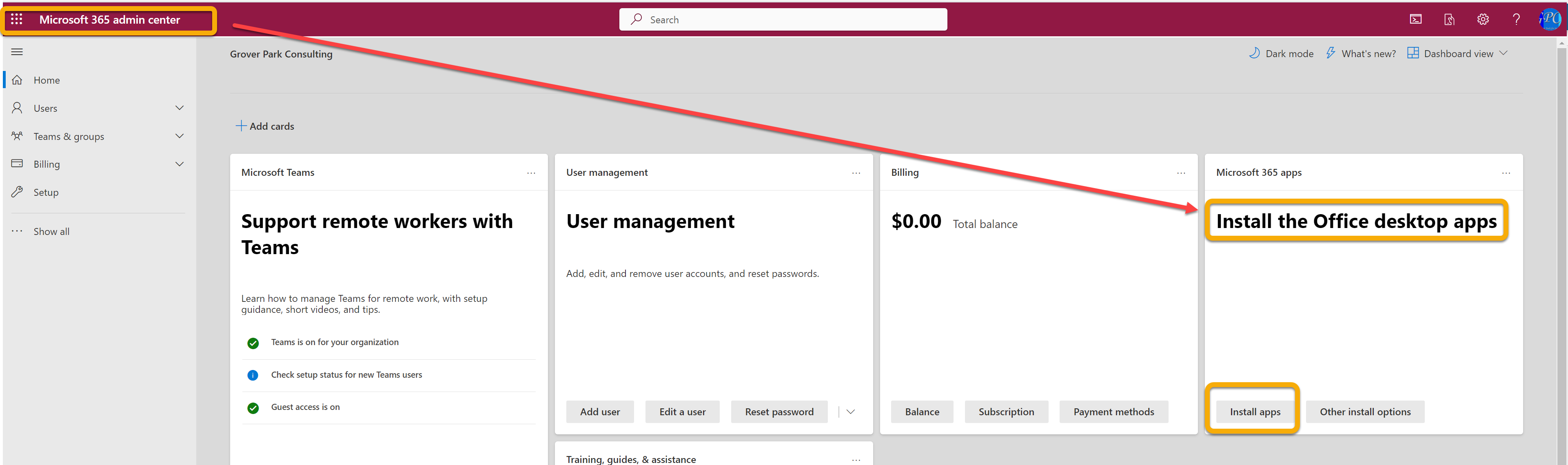Expand Teams & groups navigation chevron
The image size is (1568, 465).
click(179, 136)
